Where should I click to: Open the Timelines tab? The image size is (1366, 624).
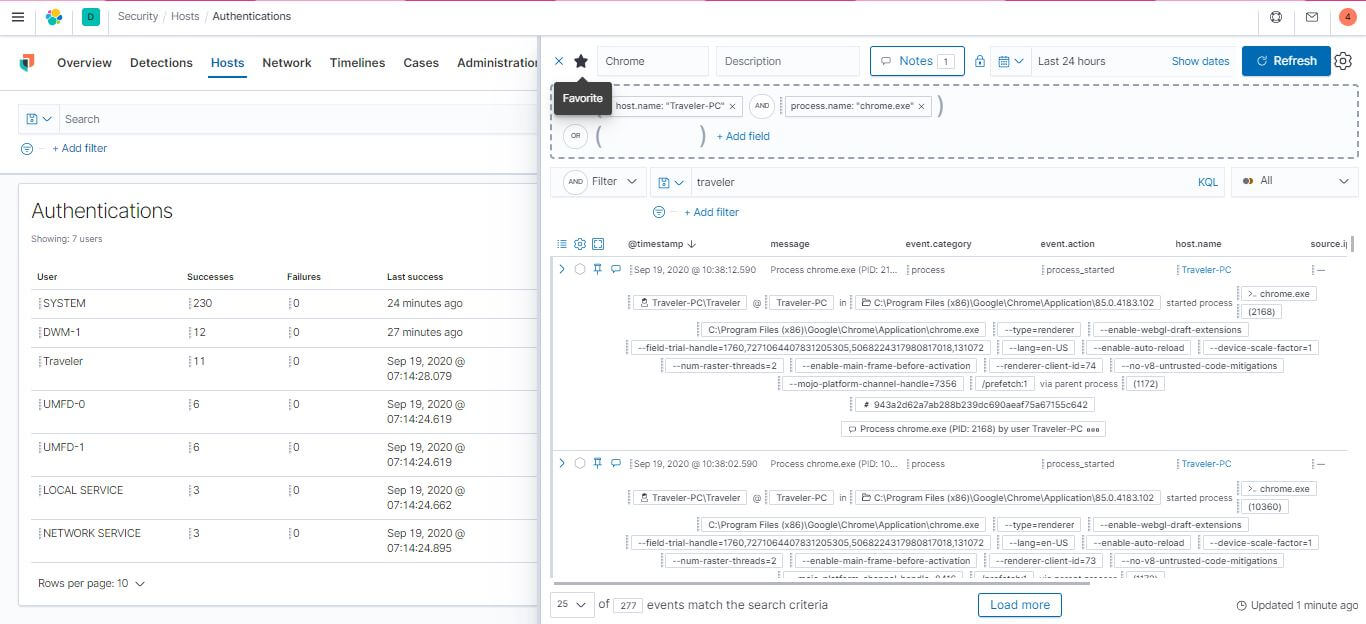coord(357,63)
